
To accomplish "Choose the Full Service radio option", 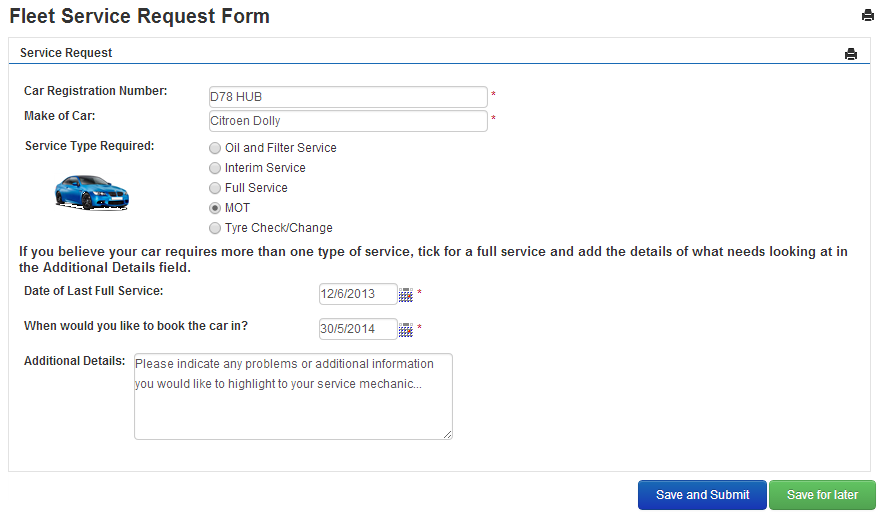I will coord(215,188).
